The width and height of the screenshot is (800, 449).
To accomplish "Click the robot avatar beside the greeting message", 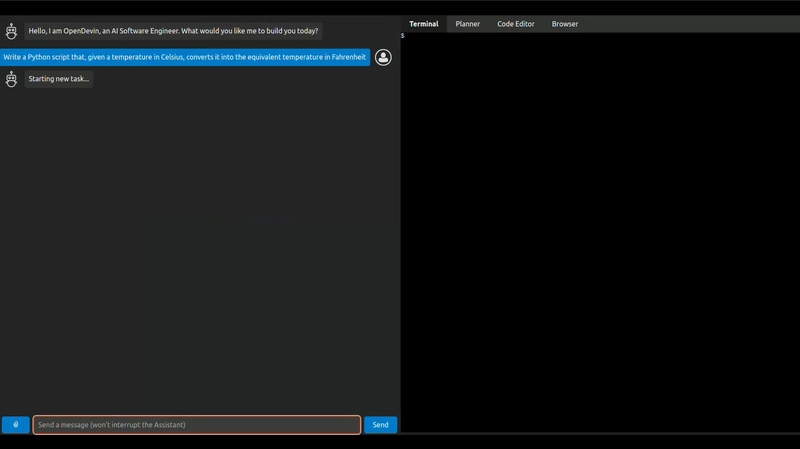I will (11, 31).
